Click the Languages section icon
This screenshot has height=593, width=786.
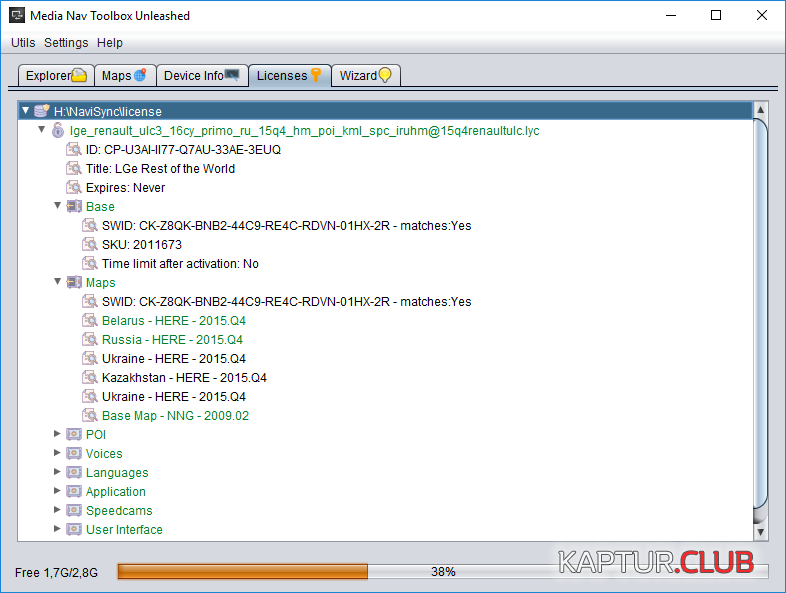click(74, 472)
